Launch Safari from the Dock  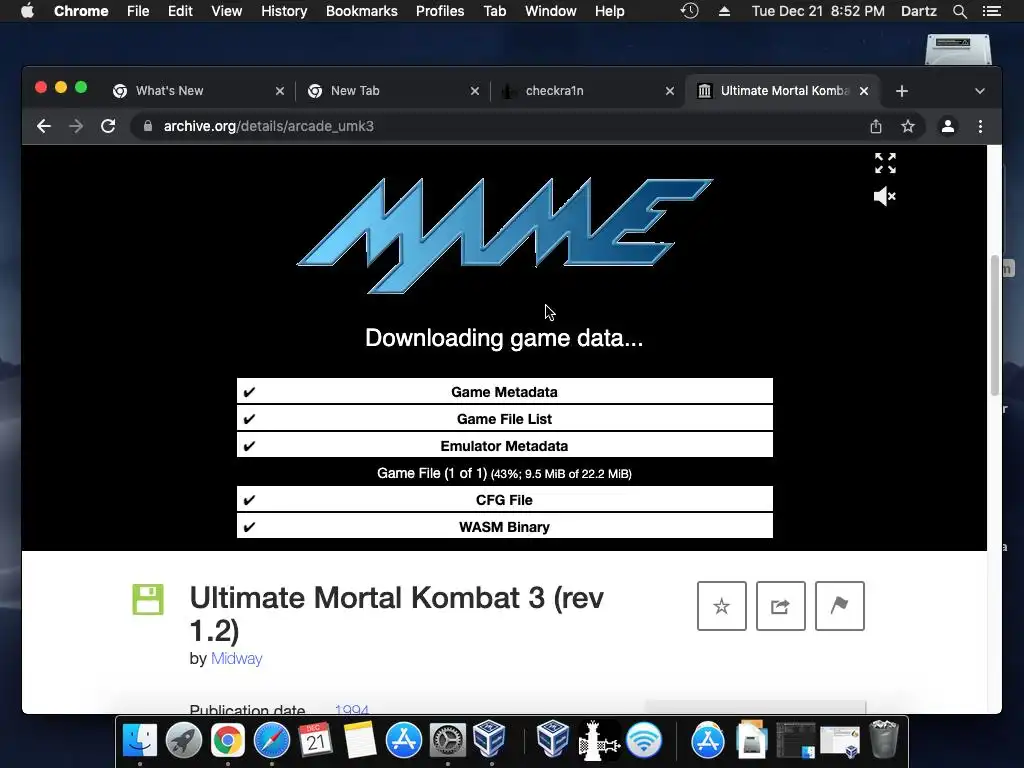click(x=272, y=741)
